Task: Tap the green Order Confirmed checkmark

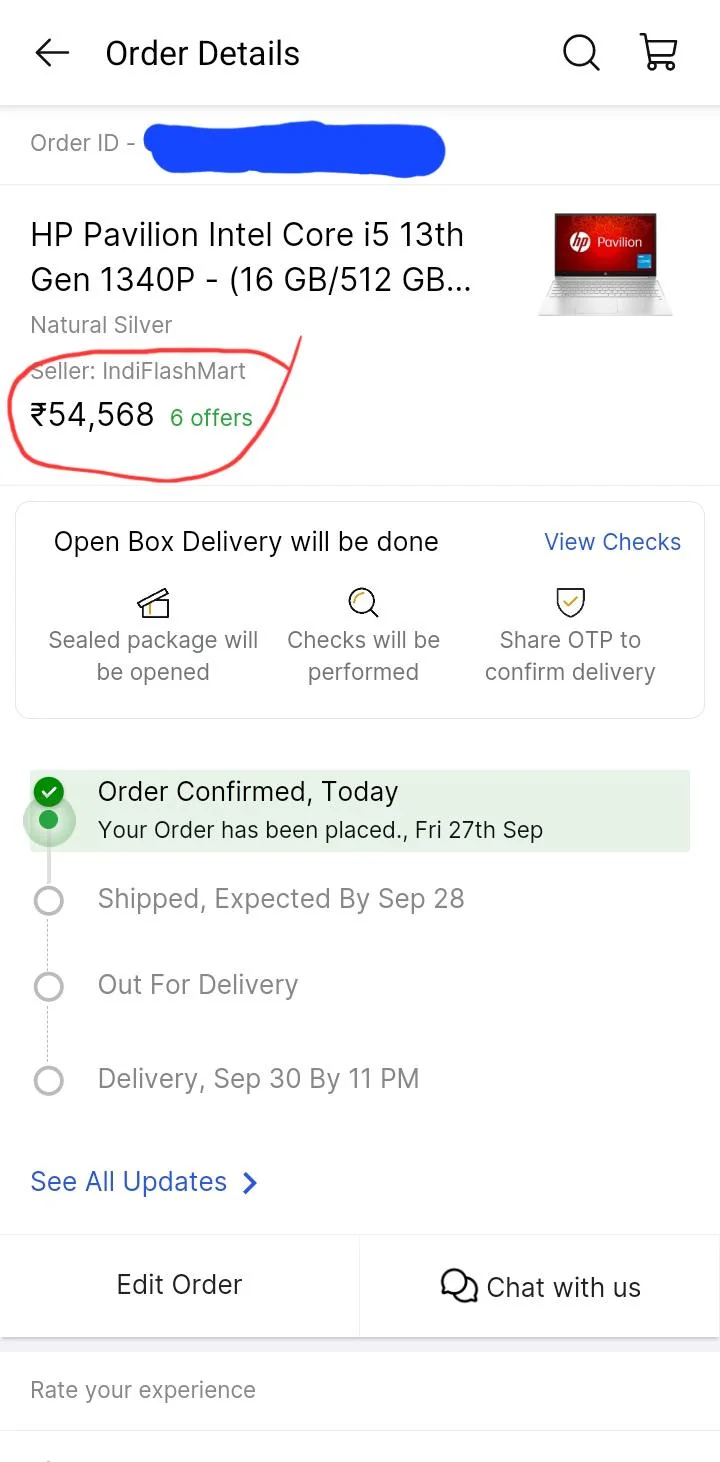Action: pyautogui.click(x=48, y=792)
